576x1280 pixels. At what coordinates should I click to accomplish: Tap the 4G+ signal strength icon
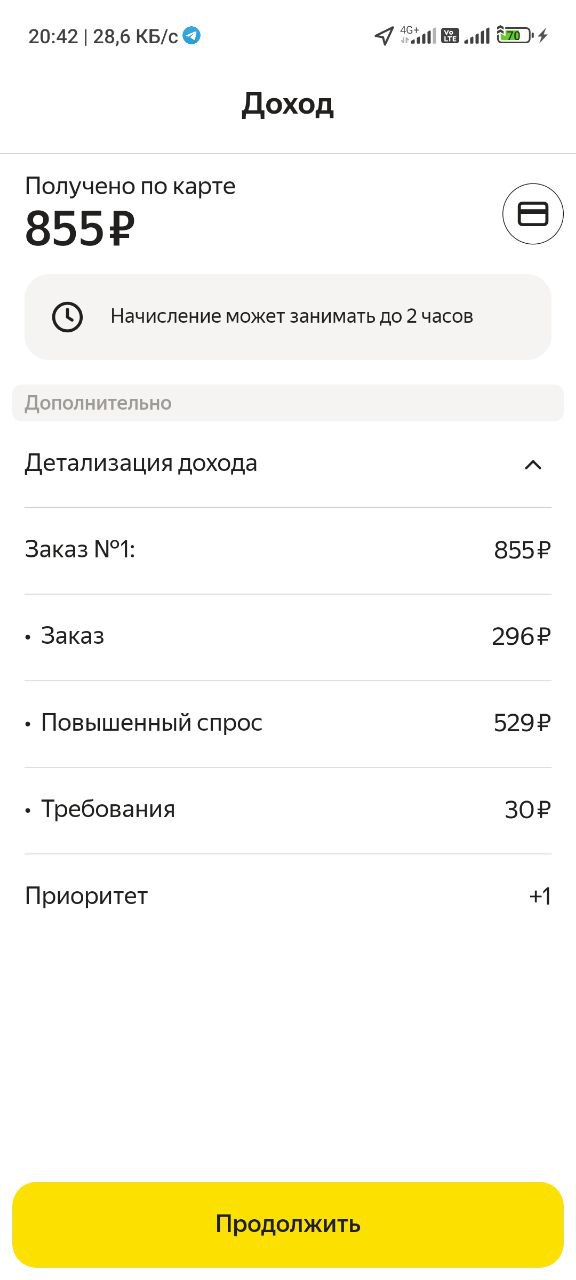[x=418, y=36]
